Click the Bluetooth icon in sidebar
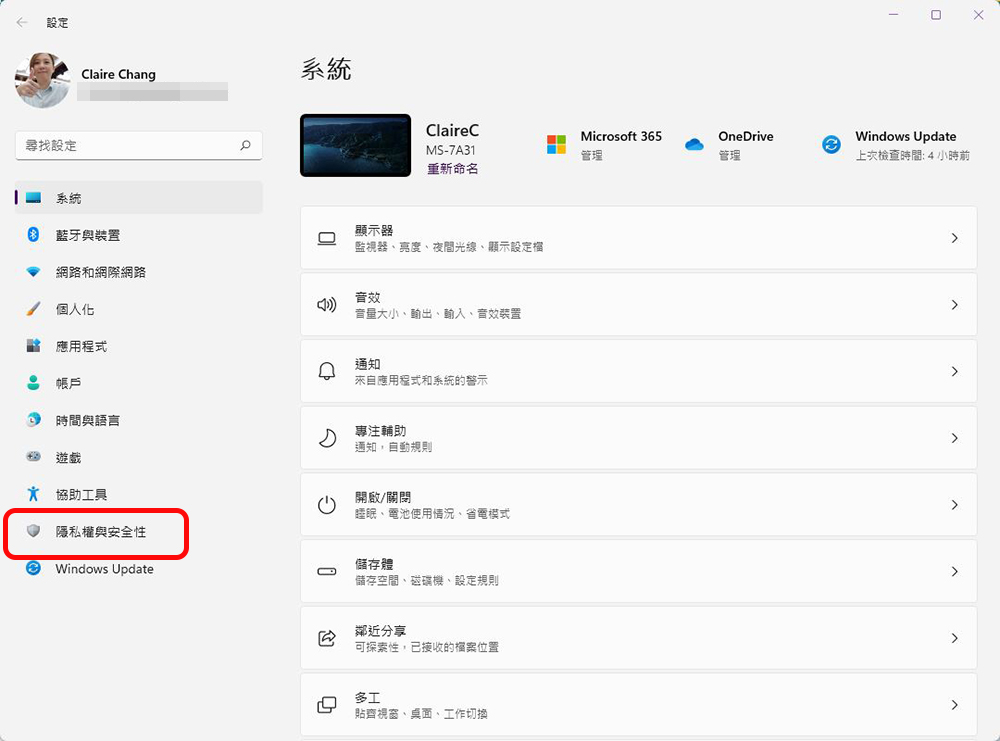The height and width of the screenshot is (741, 1000). 33,235
